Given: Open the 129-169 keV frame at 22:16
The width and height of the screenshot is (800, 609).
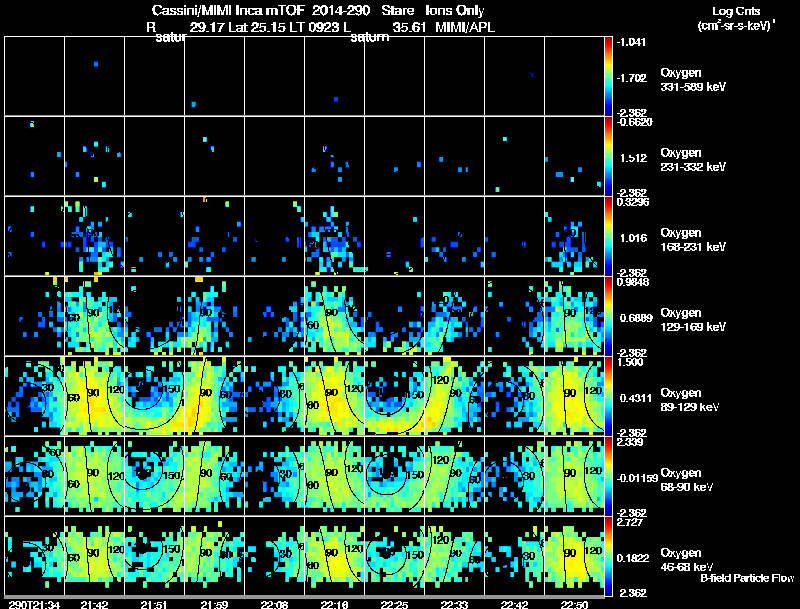Looking at the screenshot, I should click(x=334, y=316).
